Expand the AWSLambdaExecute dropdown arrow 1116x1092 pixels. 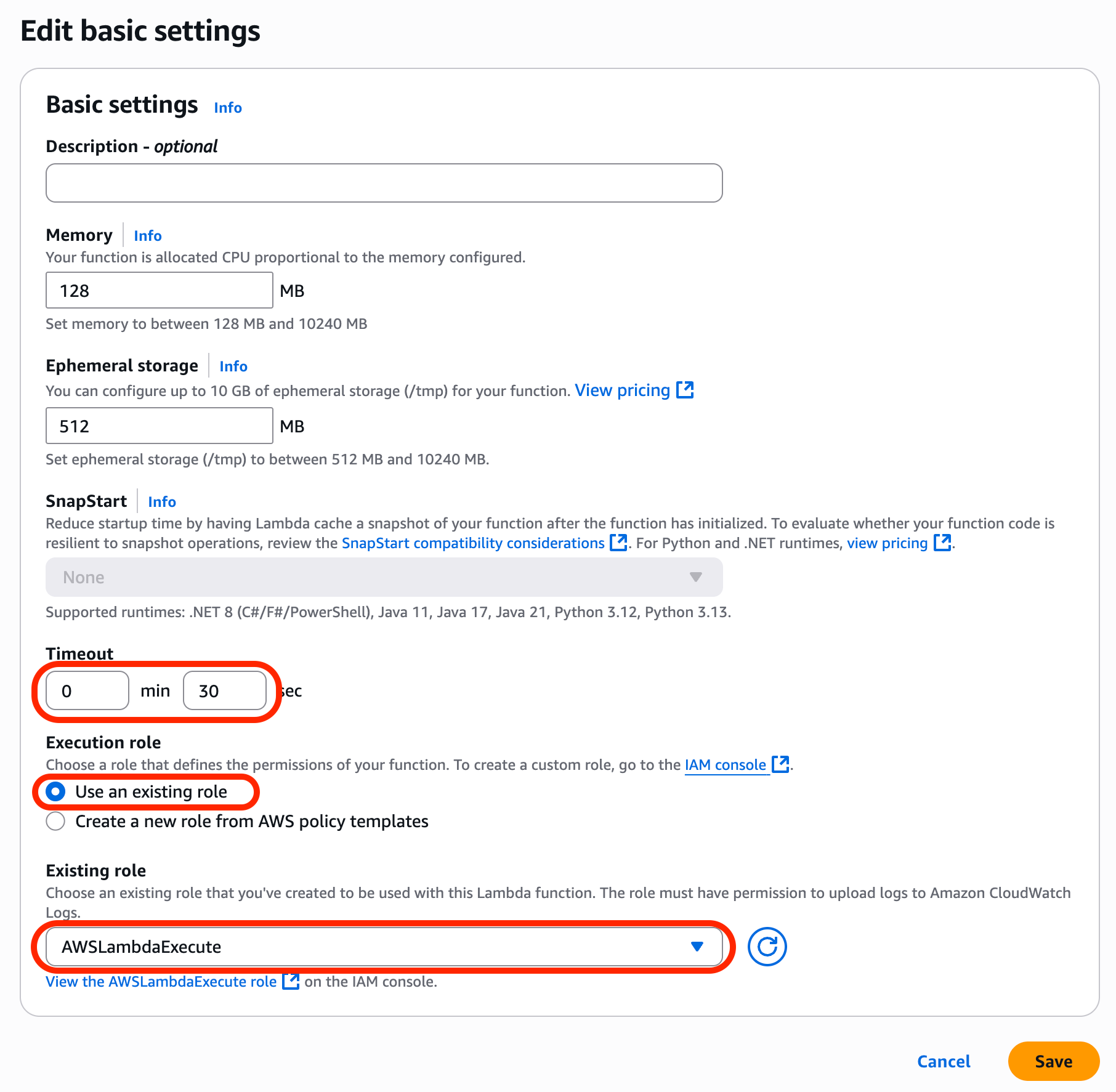697,947
